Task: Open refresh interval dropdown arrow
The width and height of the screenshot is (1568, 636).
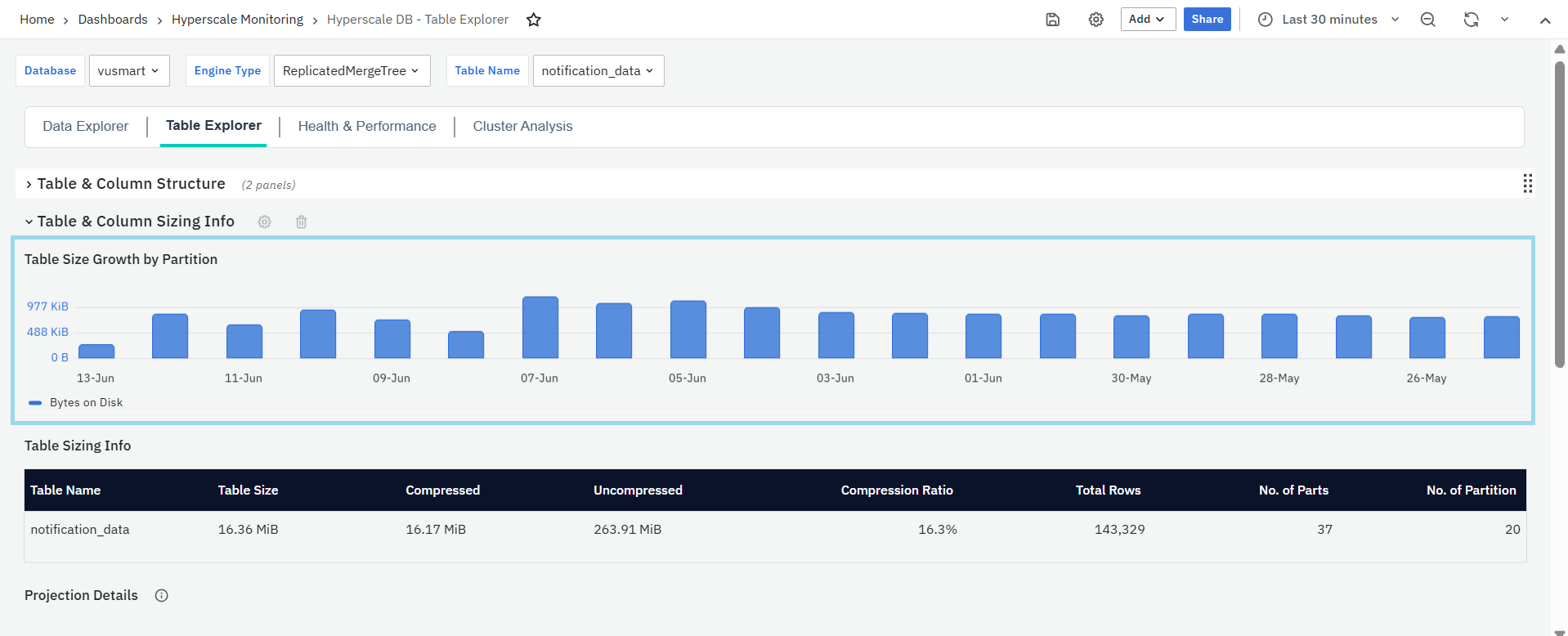Action: (1504, 20)
